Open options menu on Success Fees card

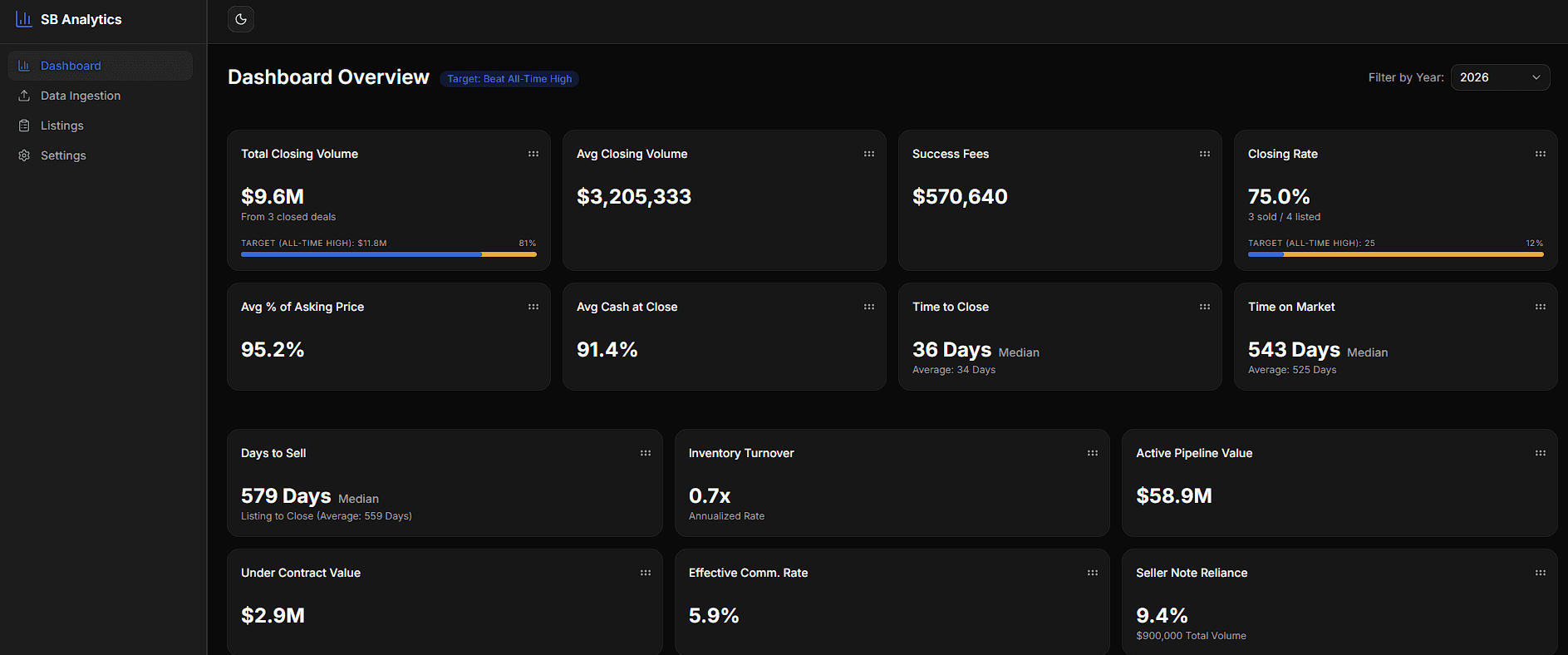pyautogui.click(x=1205, y=154)
